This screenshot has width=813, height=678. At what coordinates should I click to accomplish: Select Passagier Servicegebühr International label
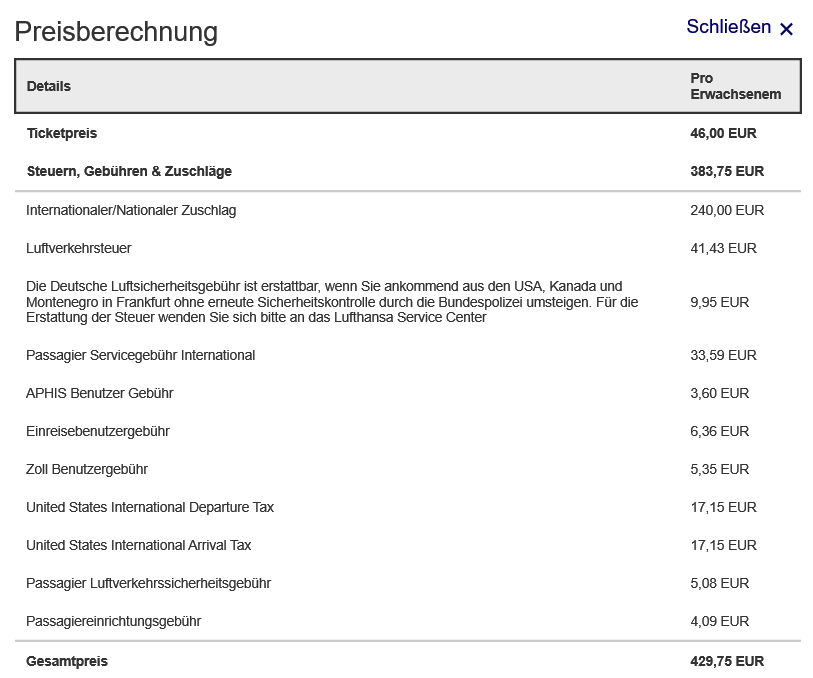point(141,355)
